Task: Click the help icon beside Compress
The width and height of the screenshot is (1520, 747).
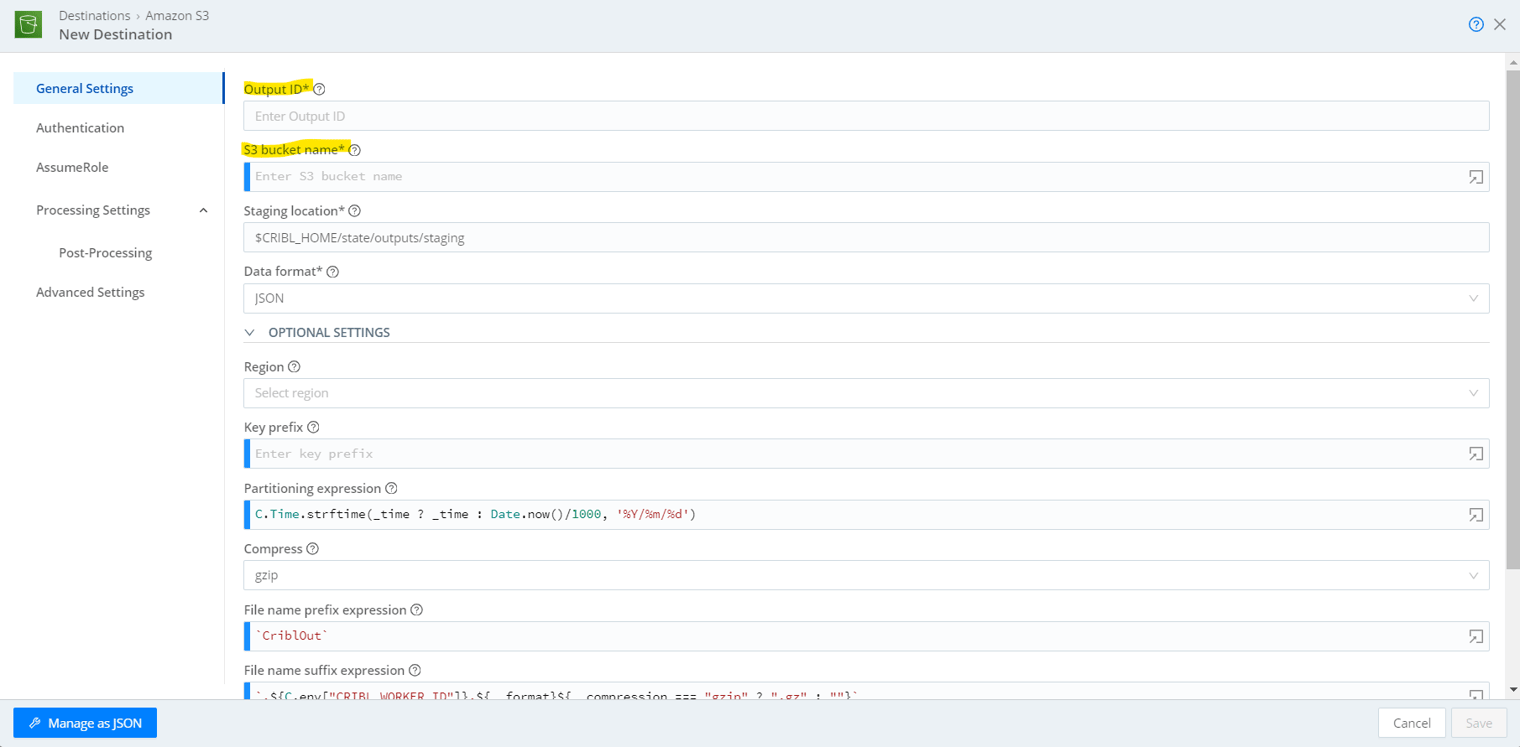Action: (313, 549)
